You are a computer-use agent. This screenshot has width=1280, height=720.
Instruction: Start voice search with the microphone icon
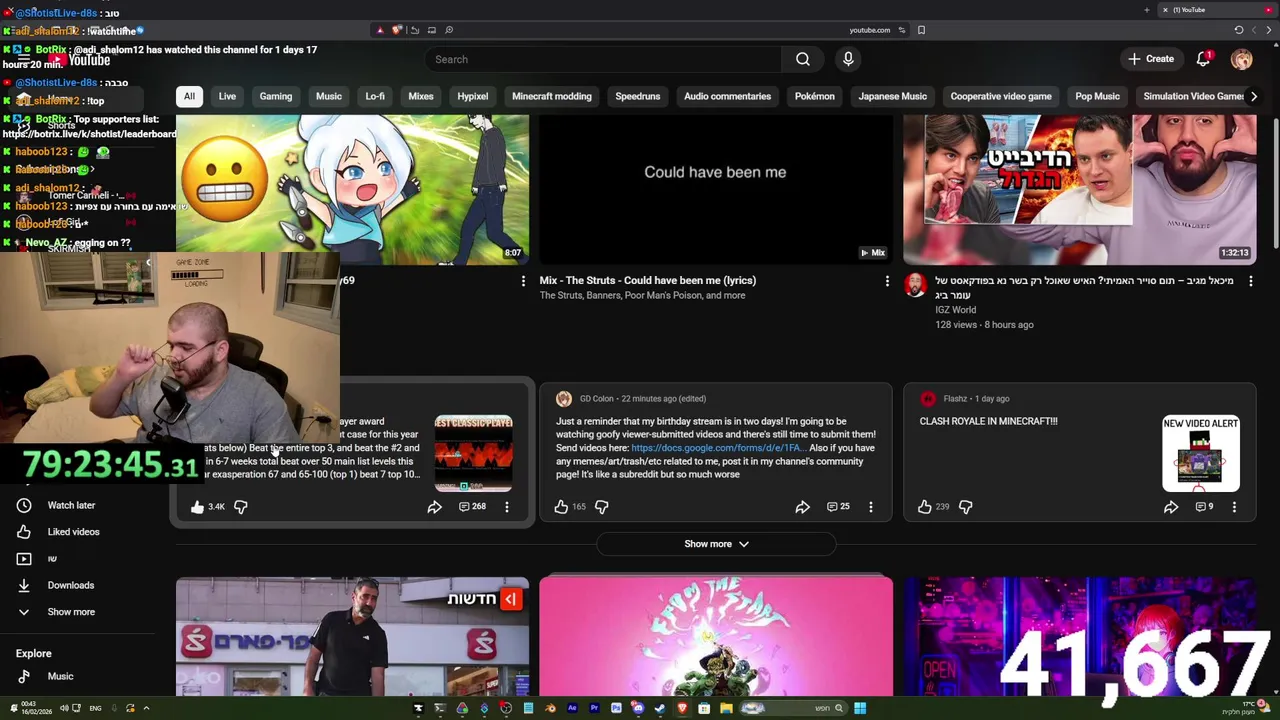848,59
